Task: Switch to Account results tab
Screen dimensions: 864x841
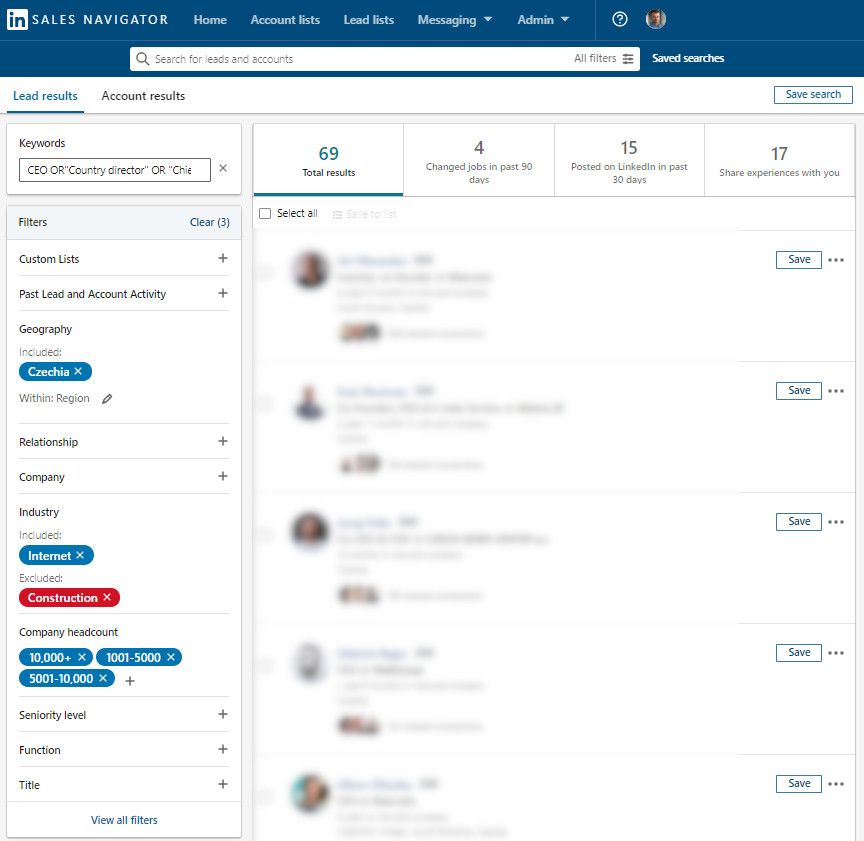Action: (143, 96)
